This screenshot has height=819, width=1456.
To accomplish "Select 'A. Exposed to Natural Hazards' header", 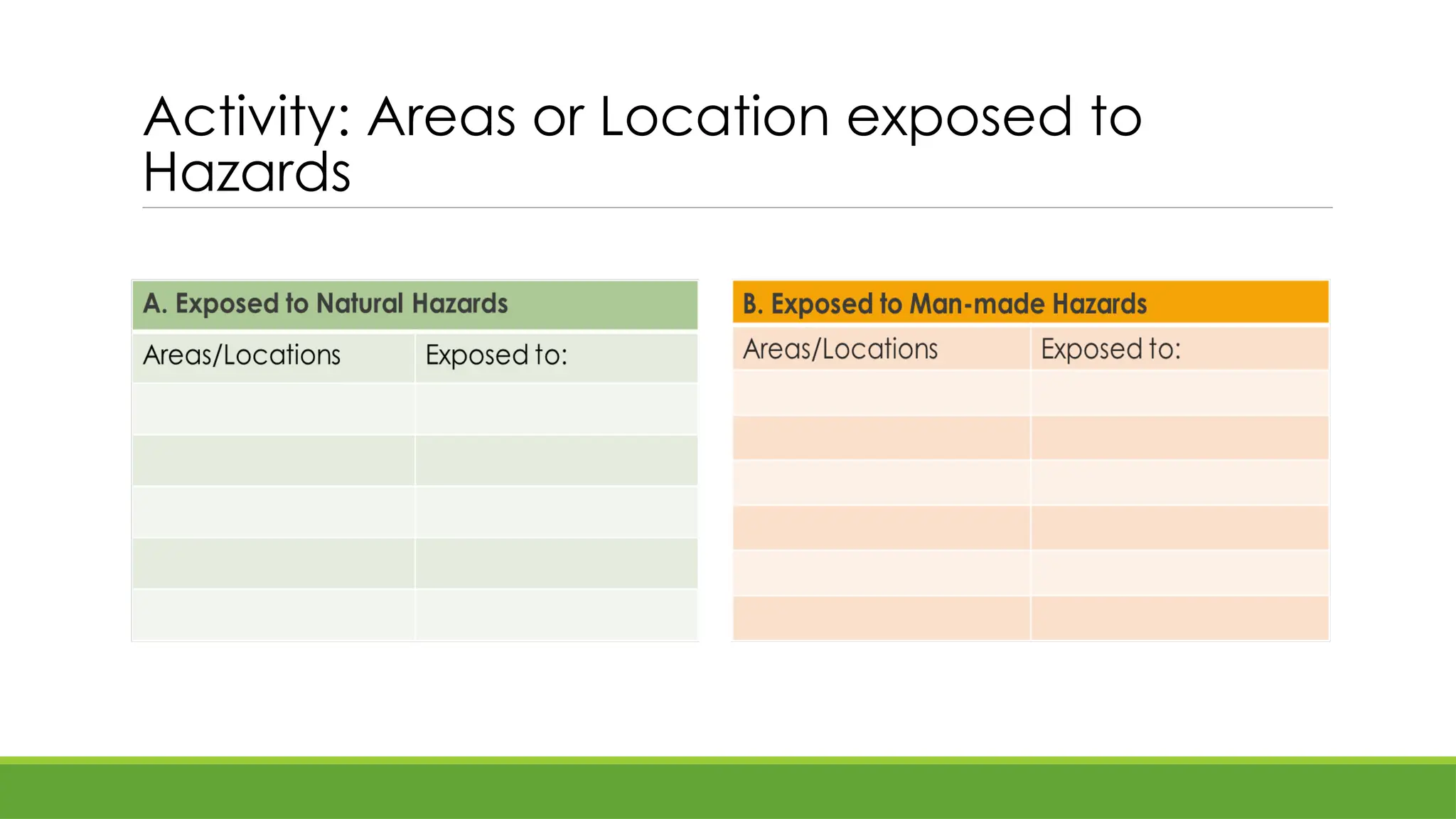I will pyautogui.click(x=325, y=304).
